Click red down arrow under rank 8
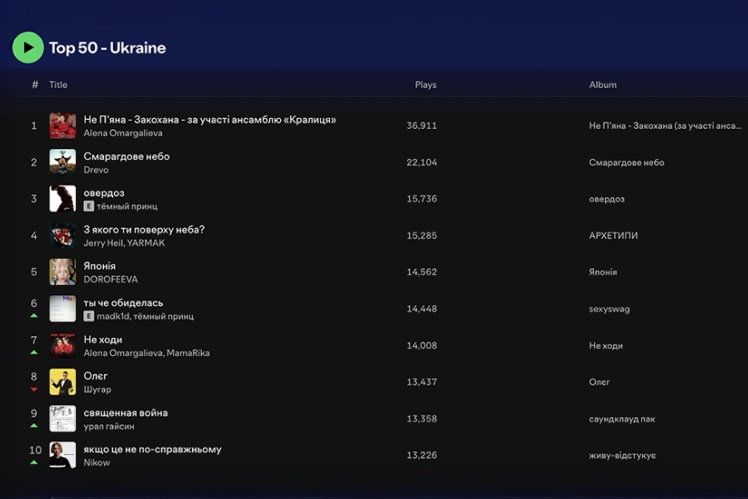 coord(34,389)
